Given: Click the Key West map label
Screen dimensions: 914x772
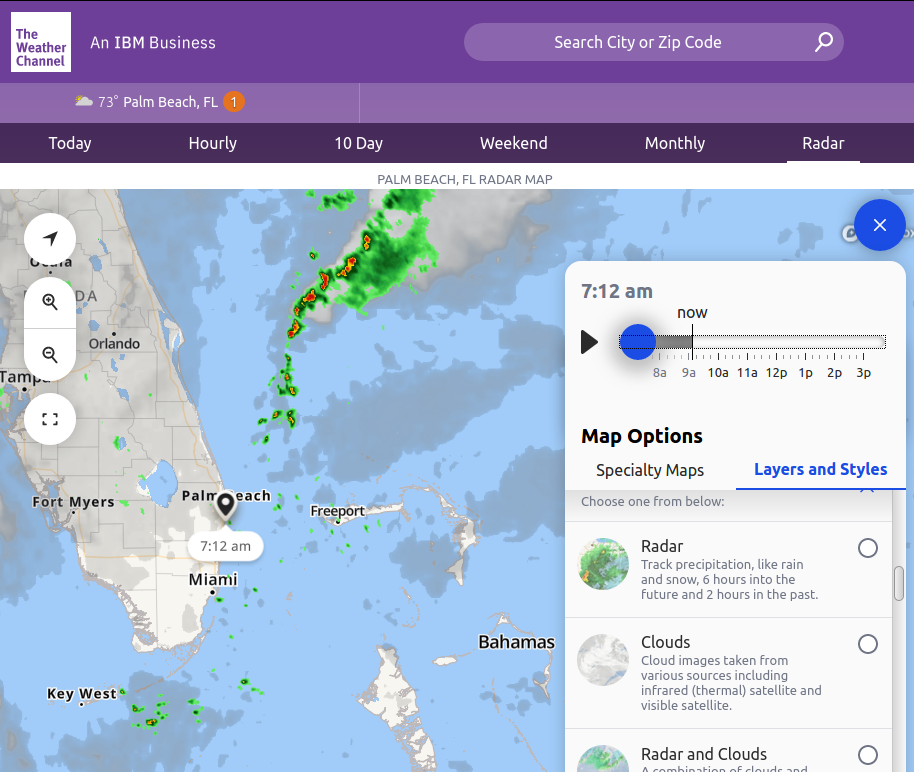Looking at the screenshot, I should 82,694.
